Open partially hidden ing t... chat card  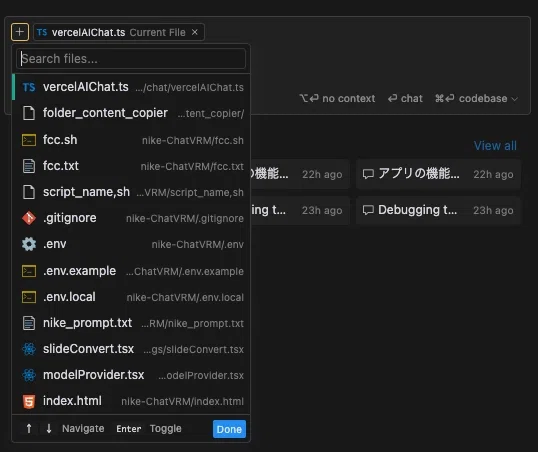point(300,210)
